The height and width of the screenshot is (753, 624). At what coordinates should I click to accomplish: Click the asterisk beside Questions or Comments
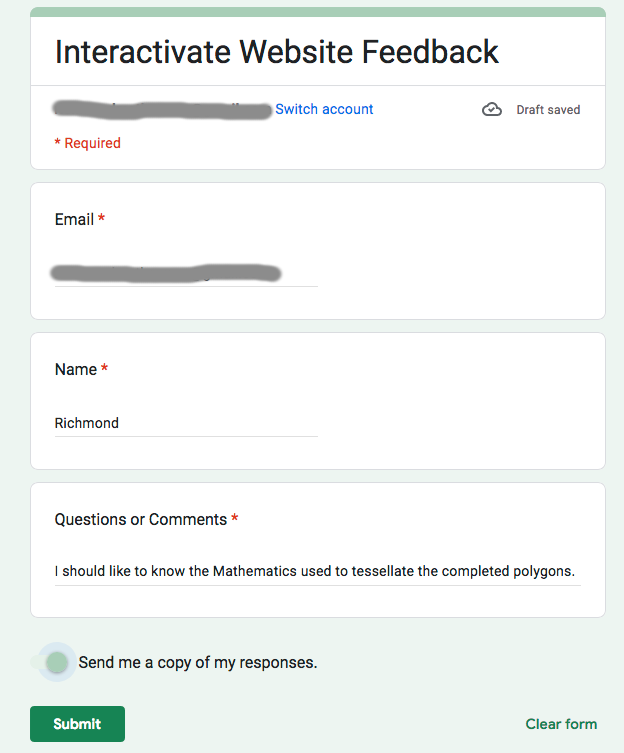[235, 519]
